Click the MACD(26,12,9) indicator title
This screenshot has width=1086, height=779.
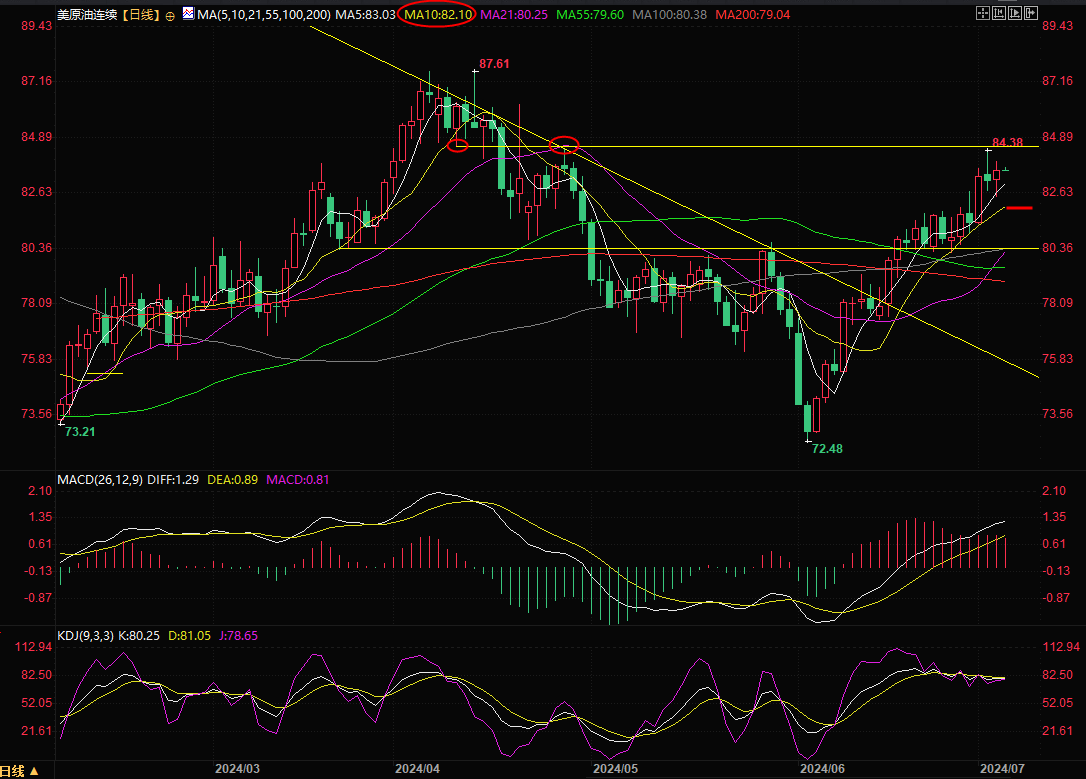[99, 480]
